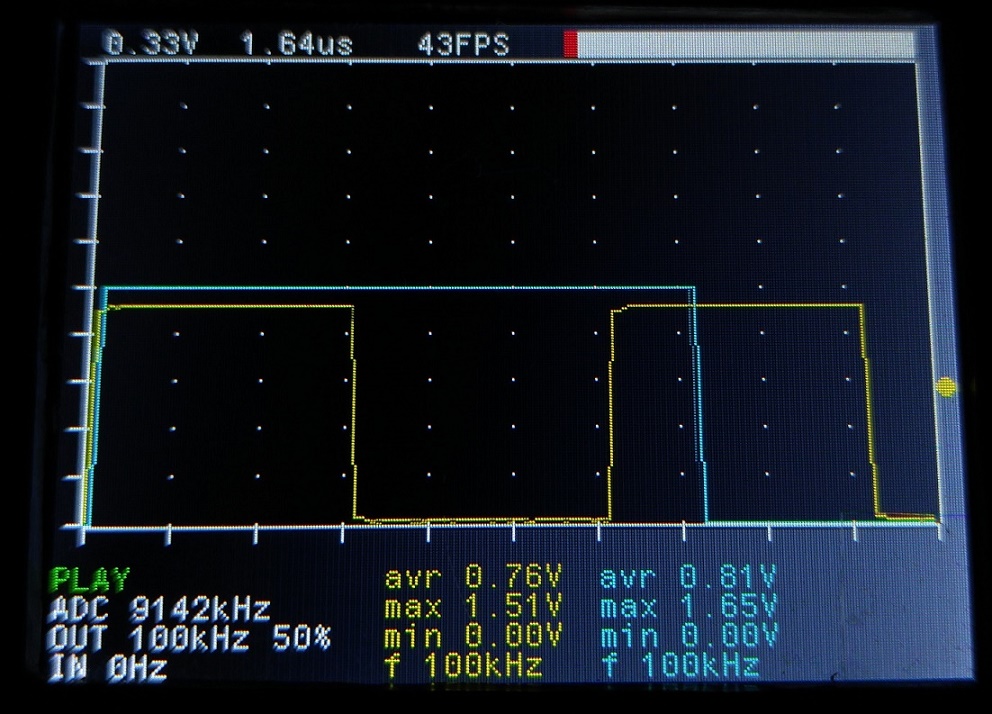Click cyan channel avr 0.81V reading

click(x=688, y=577)
